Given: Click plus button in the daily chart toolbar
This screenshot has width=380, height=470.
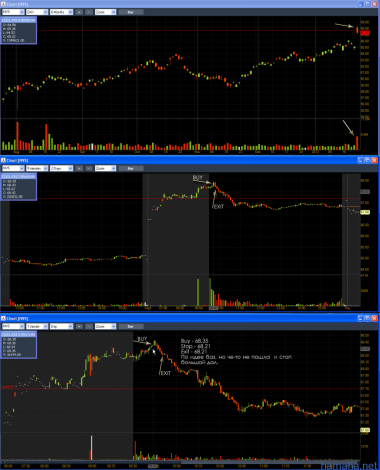Looking at the screenshot, I should click(79, 12).
